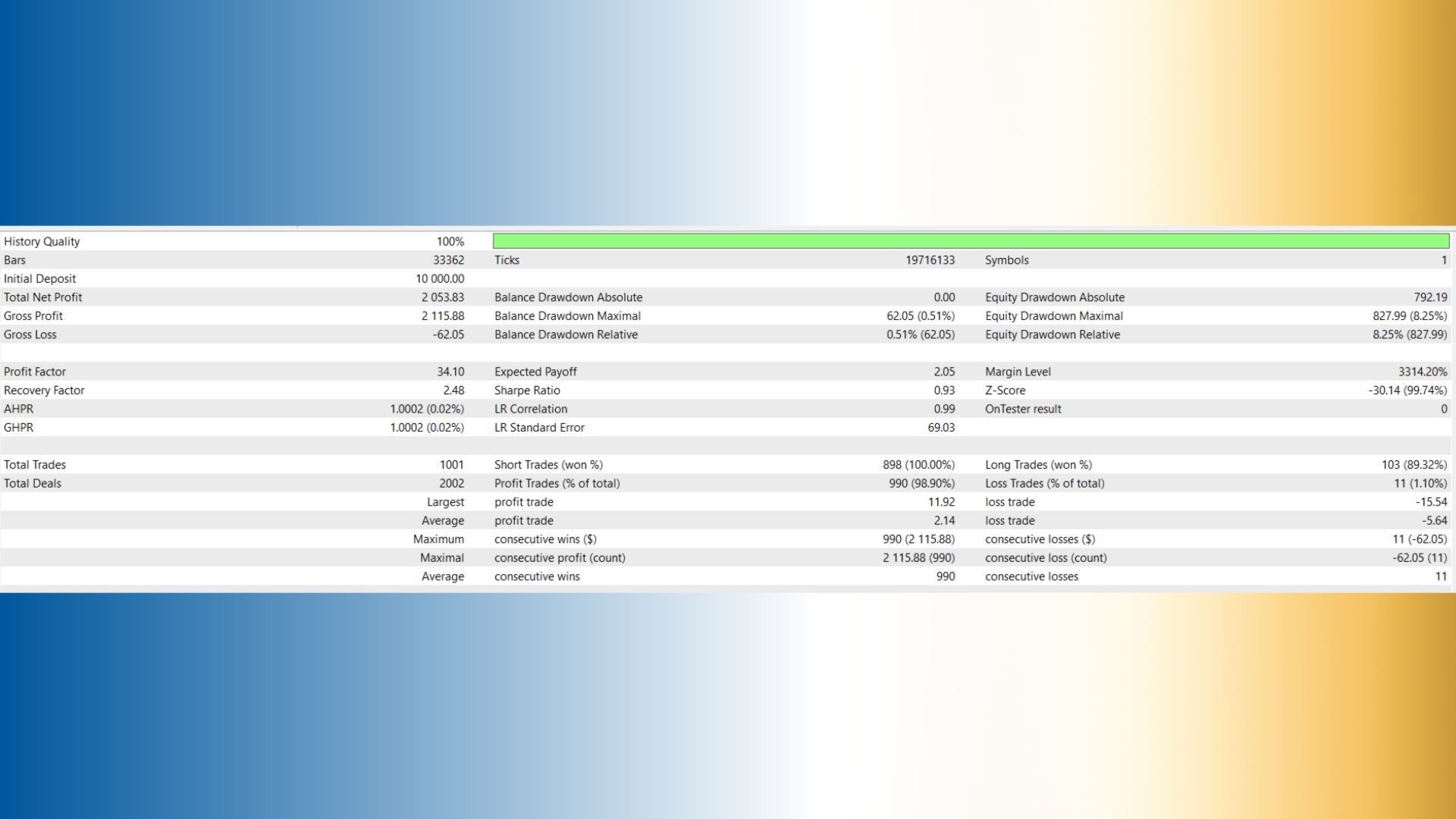Select the LR Standard Error value 69.03
This screenshot has height=819, width=1456.
click(x=941, y=428)
